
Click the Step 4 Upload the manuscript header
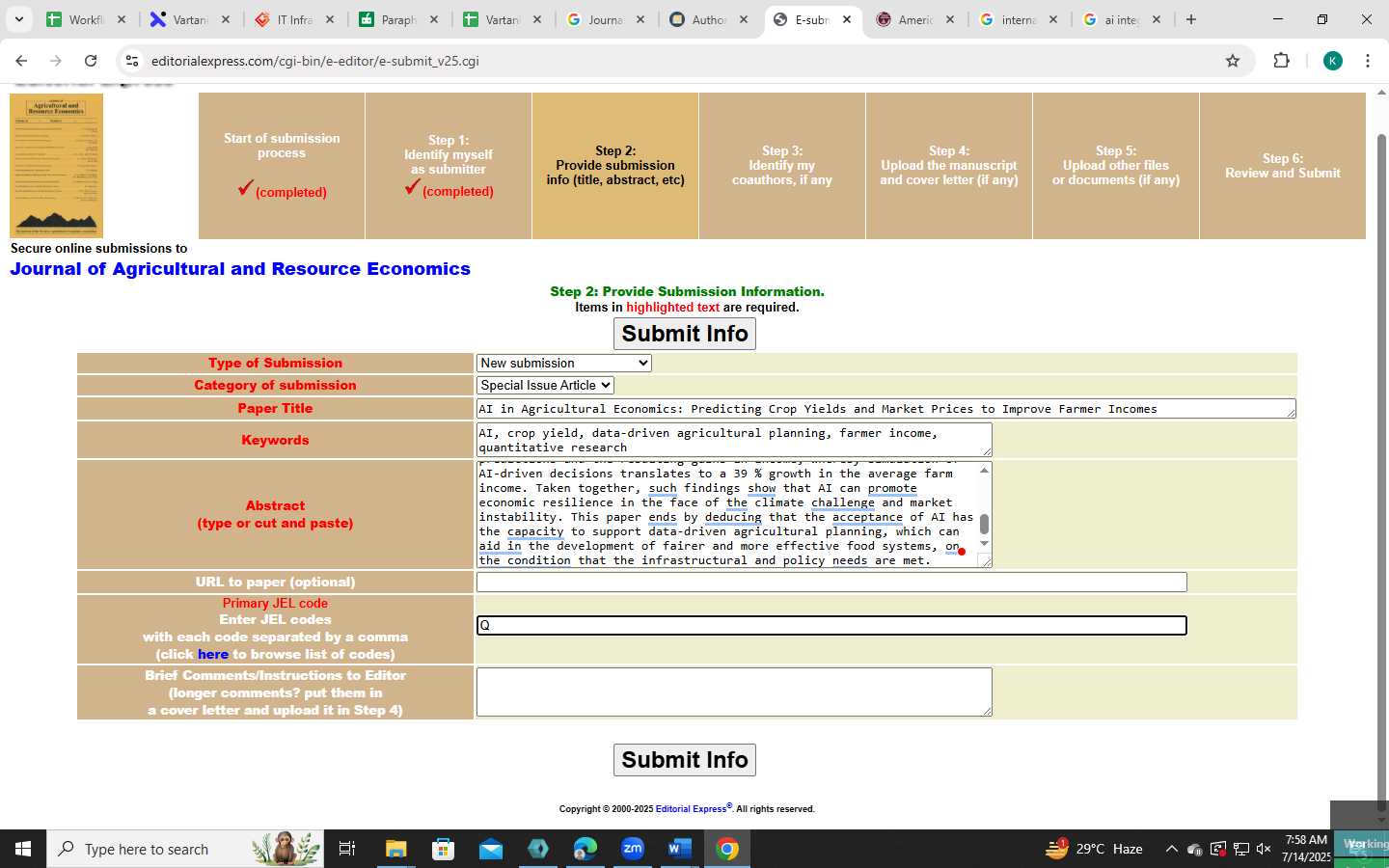tap(949, 166)
